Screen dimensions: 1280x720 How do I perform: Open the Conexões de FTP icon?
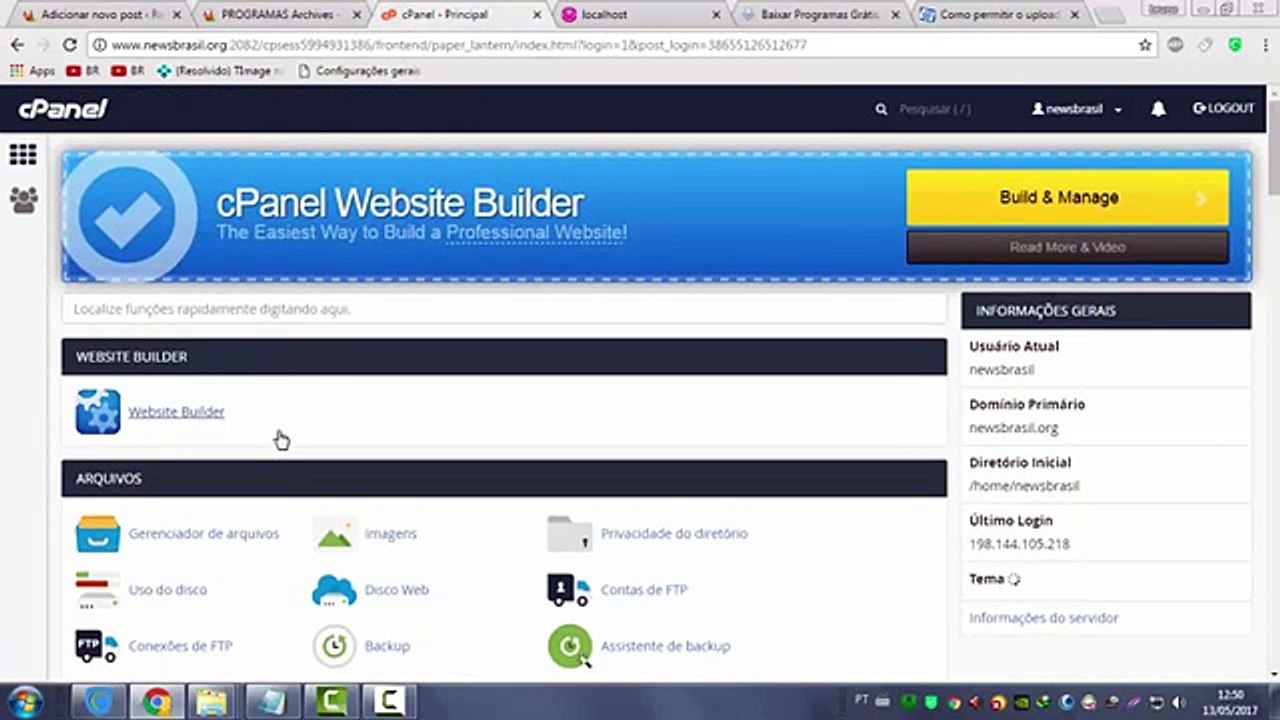tap(98, 646)
